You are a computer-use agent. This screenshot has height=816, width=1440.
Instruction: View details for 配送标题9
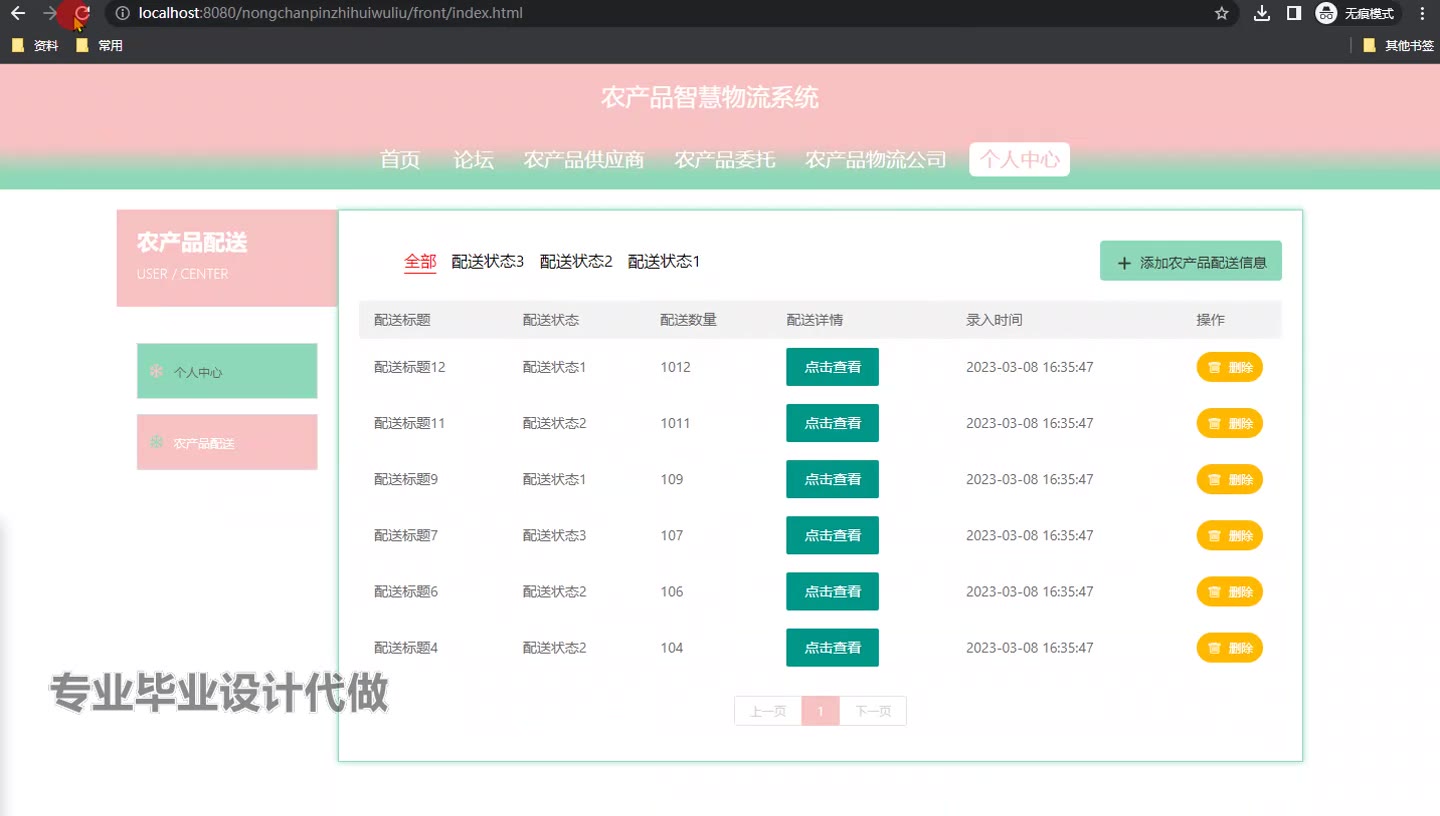tap(833, 479)
